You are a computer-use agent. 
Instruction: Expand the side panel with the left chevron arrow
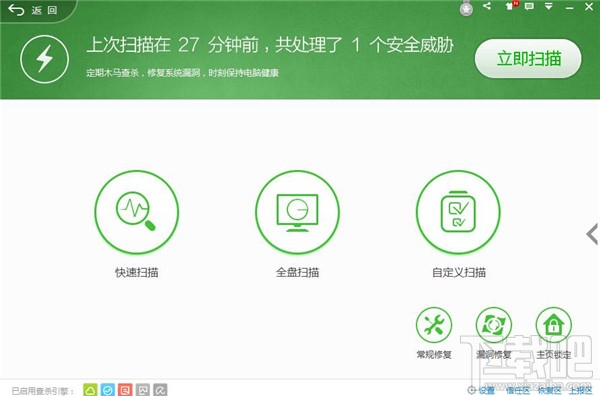(x=592, y=234)
